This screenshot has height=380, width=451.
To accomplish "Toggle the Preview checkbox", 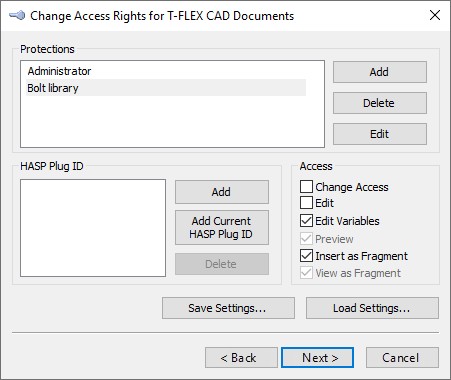I will (306, 239).
